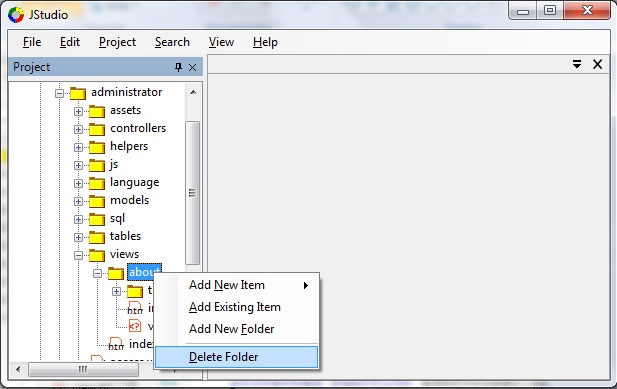Click the models tree label
The width and height of the screenshot is (617, 389).
[129, 200]
